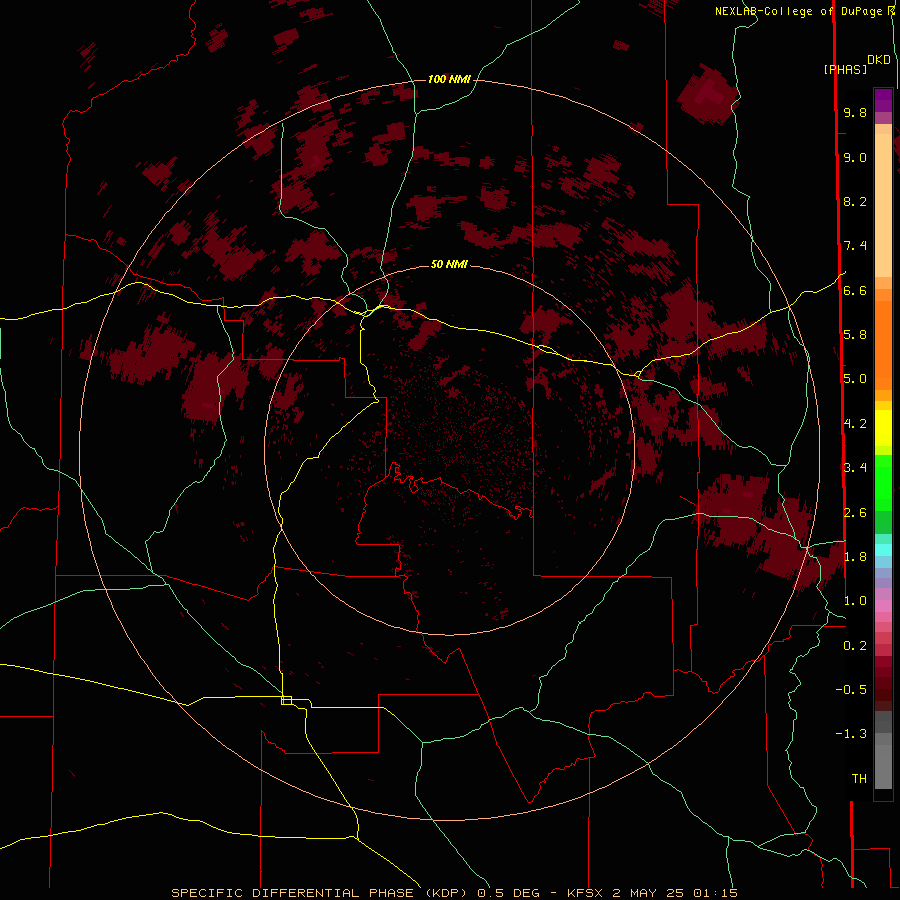Click the [PHAS] legend heading
The width and height of the screenshot is (900, 900).
[845, 69]
